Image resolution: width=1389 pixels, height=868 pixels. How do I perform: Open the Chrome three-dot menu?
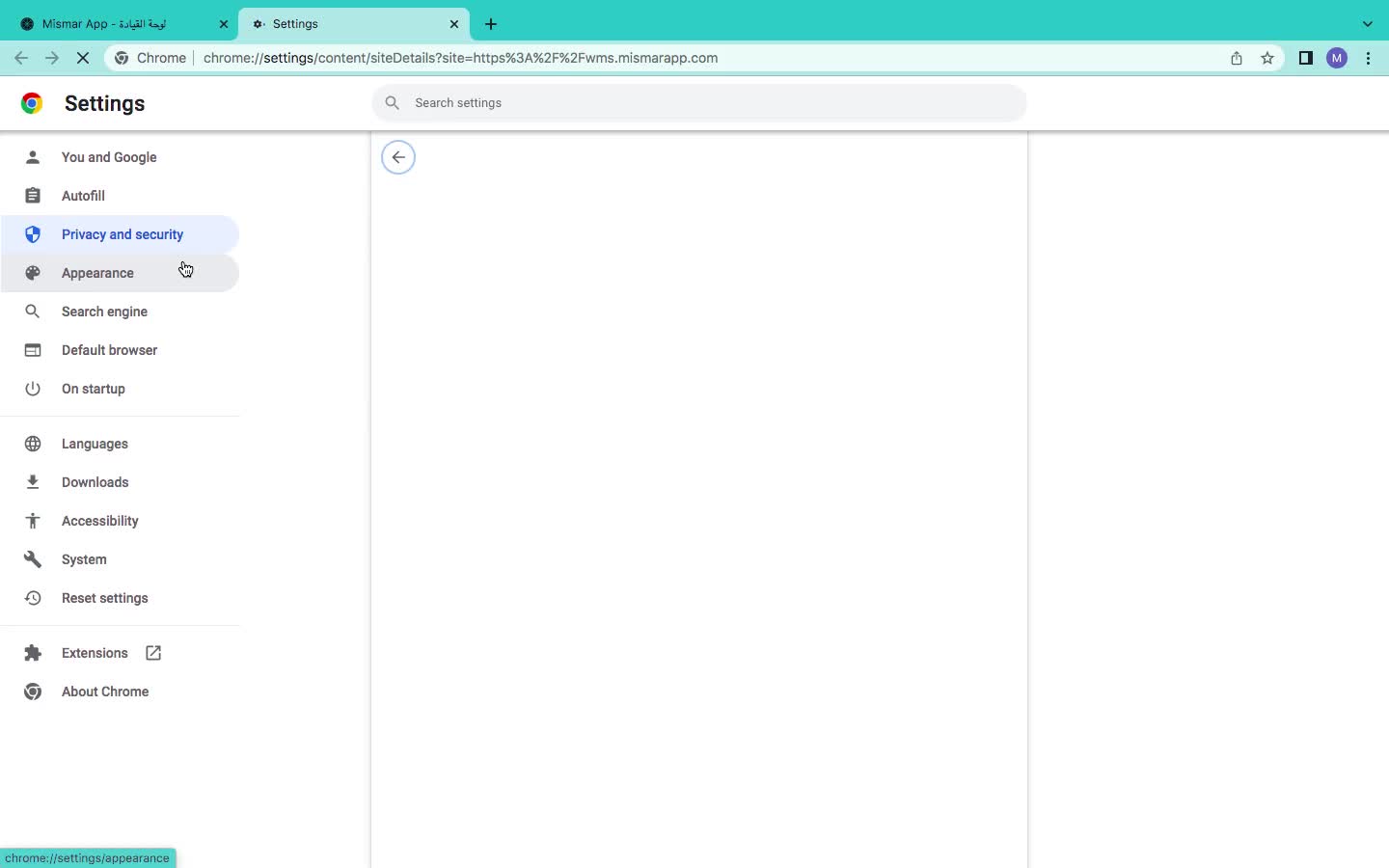coord(1368,58)
